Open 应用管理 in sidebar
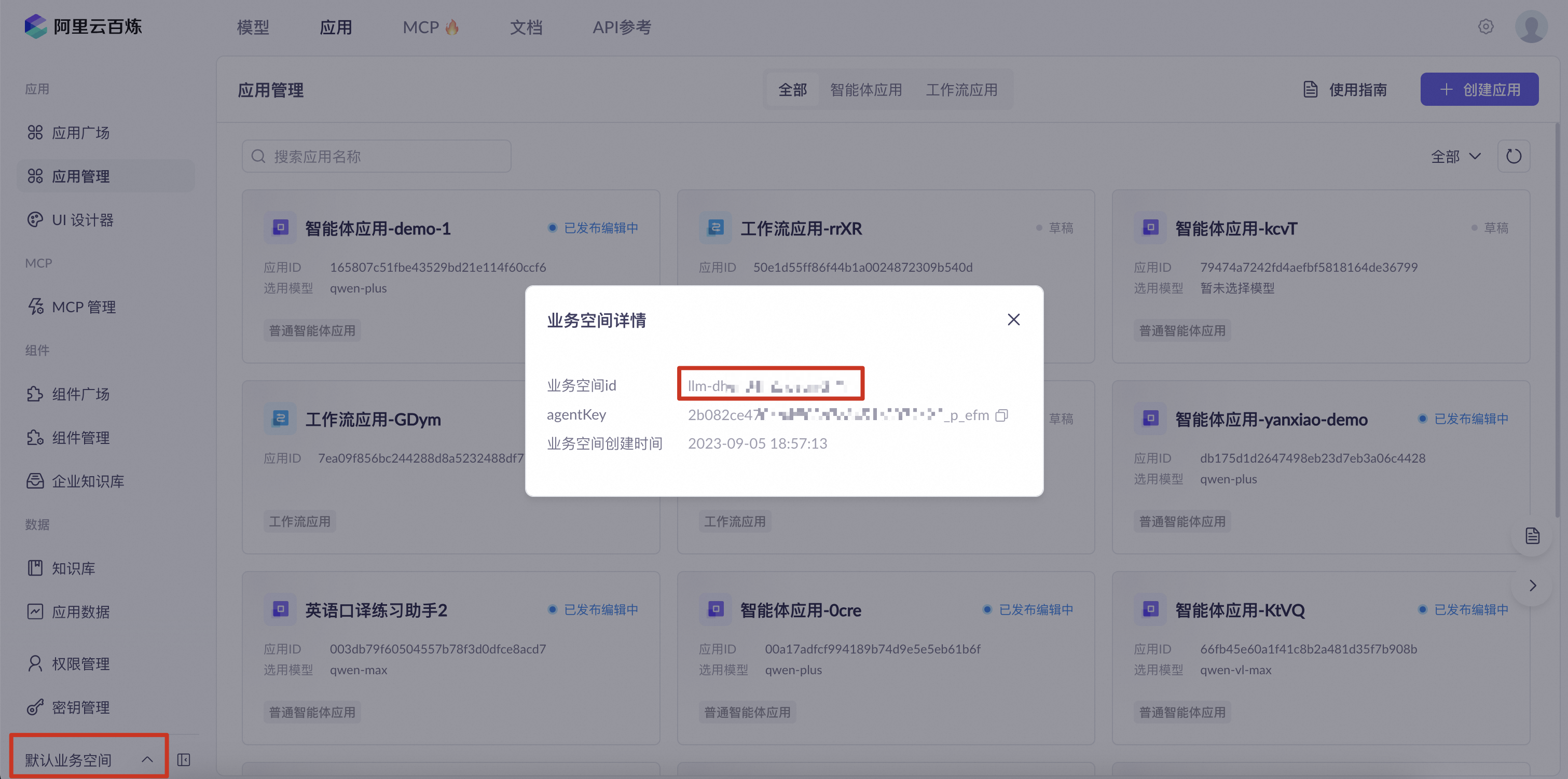1568x779 pixels. point(105,176)
